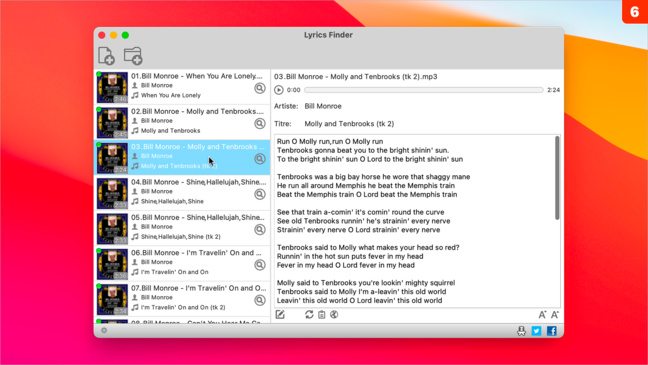This screenshot has height=365, width=648.
Task: Click the globe web search icon
Action: 334,315
